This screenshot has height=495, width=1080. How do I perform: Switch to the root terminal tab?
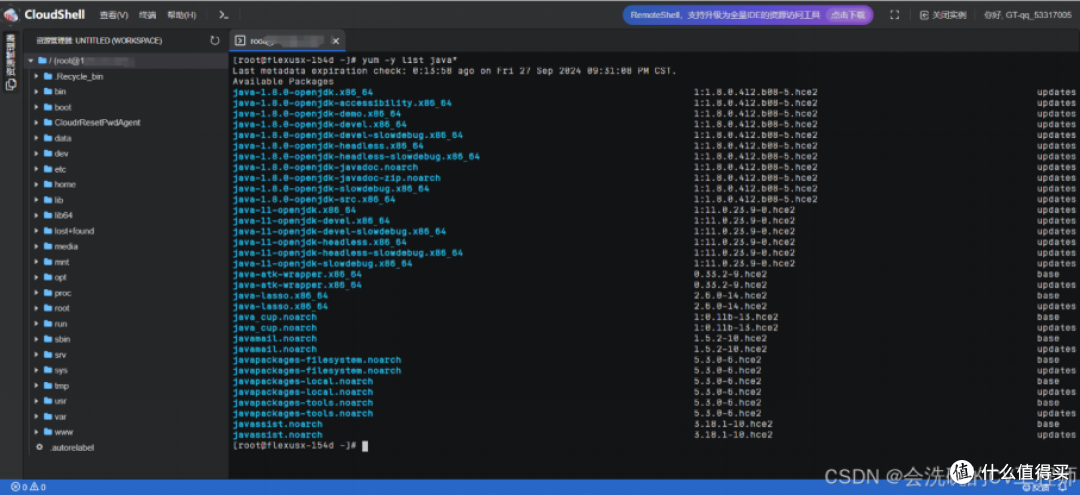286,41
